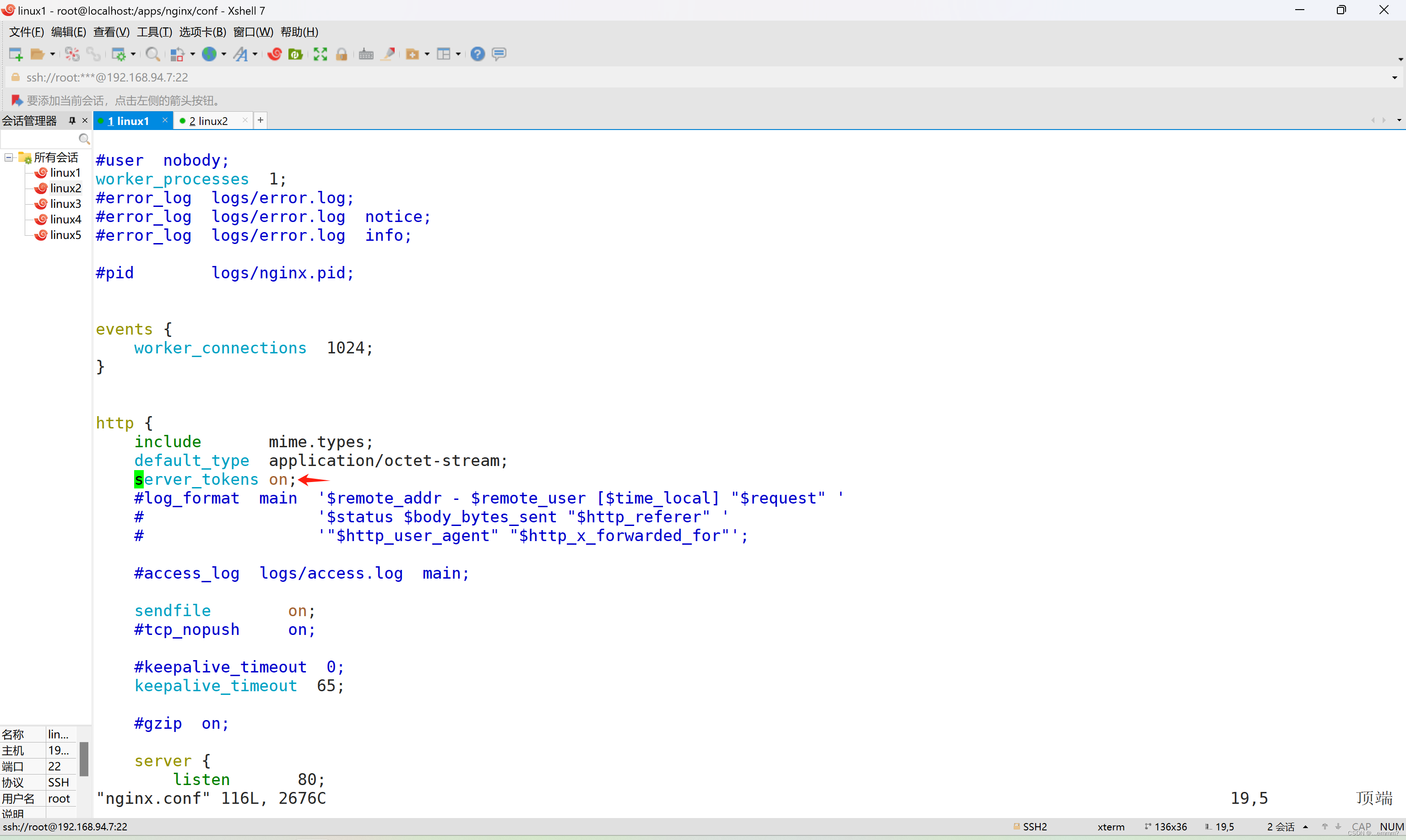Launch Xftp file transfer icon
This screenshot has width=1406, height=840.
click(x=295, y=54)
